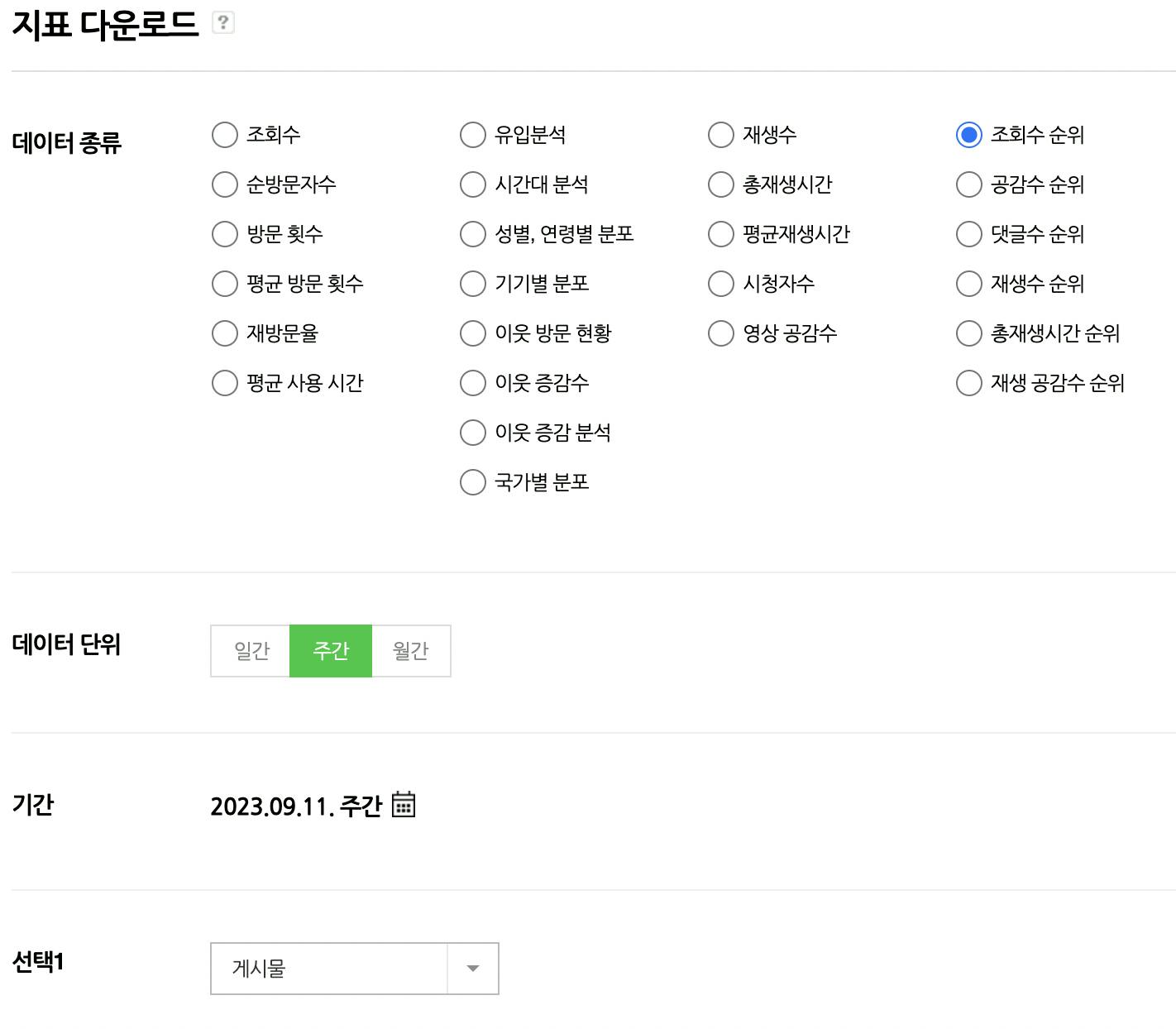Expand the 게시물 dropdown arrow

point(473,969)
